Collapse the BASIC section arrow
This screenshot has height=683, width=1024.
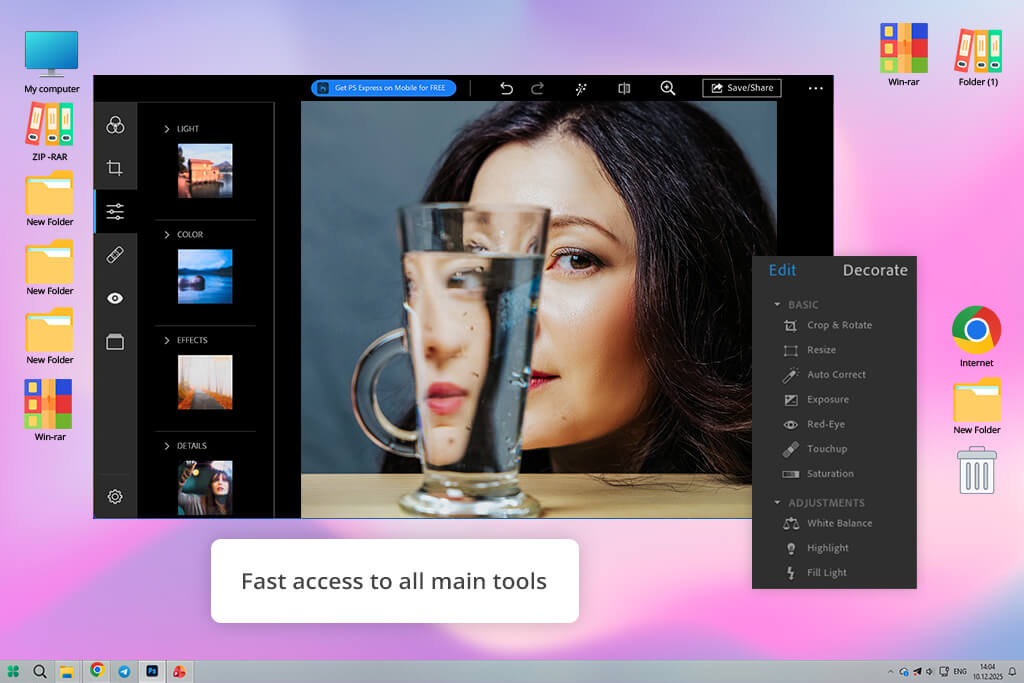click(777, 304)
